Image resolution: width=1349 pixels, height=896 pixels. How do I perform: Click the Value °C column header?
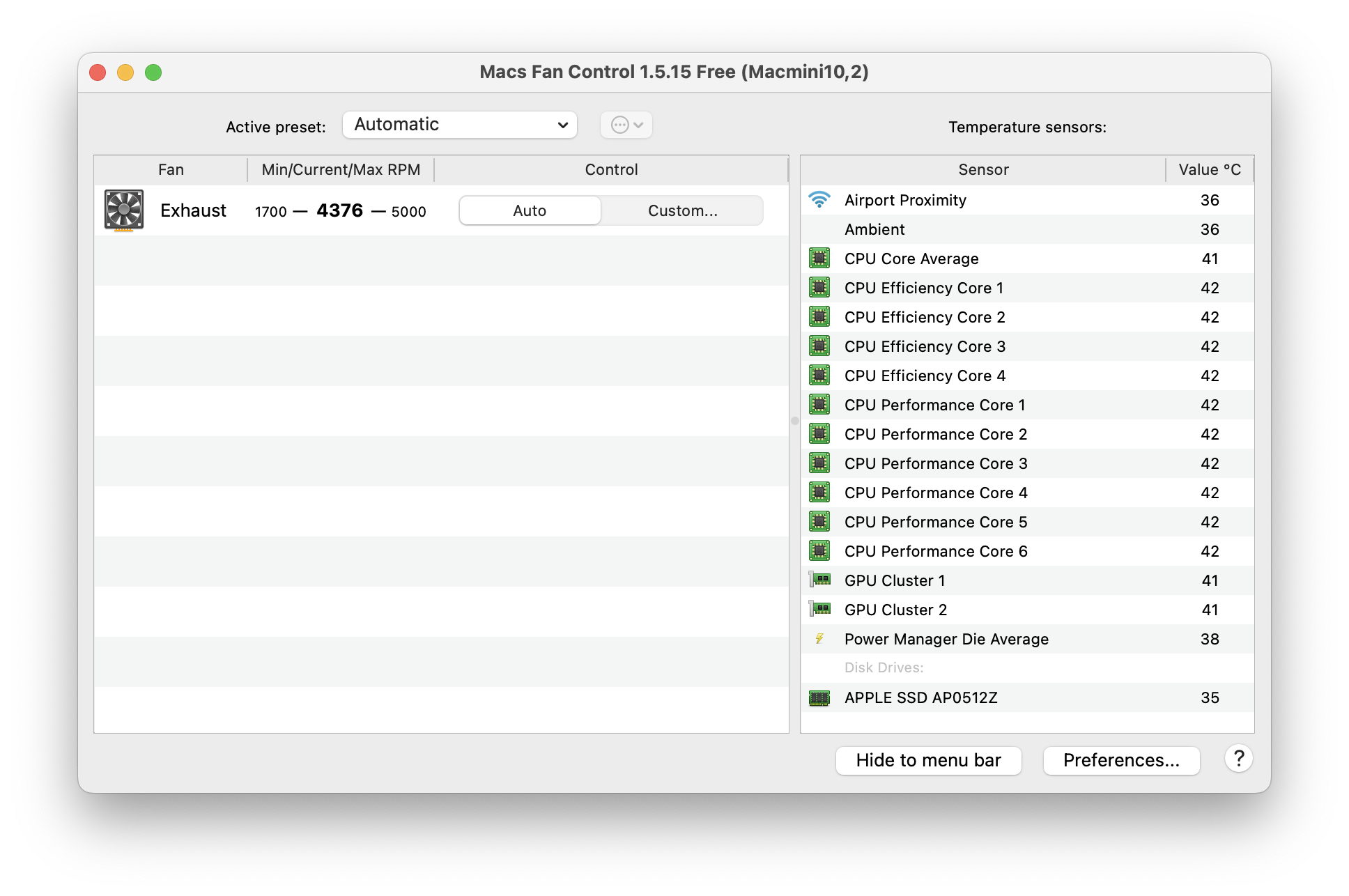(x=1209, y=169)
